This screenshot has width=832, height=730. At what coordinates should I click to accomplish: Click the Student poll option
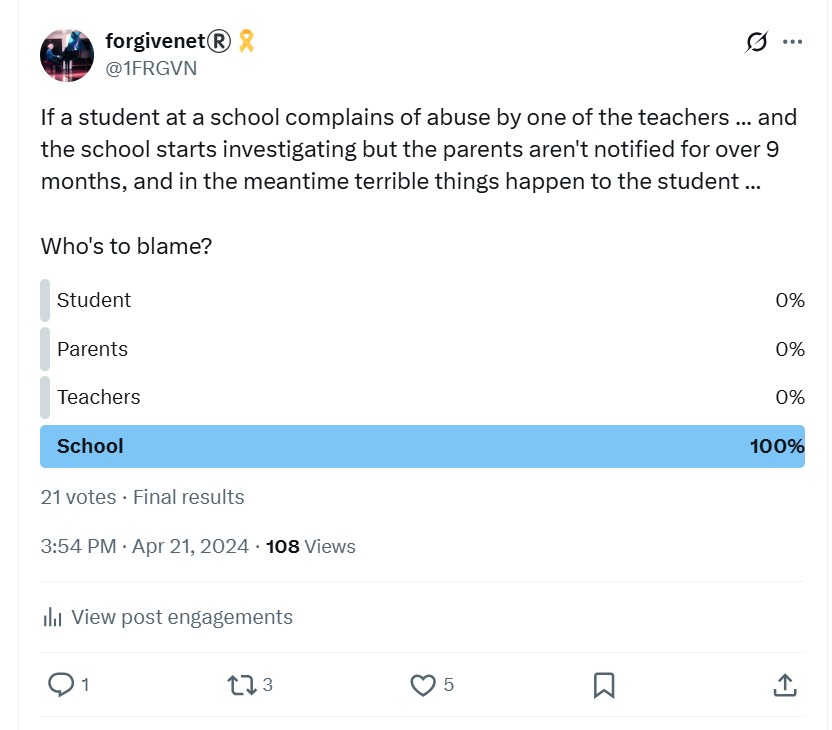422,300
